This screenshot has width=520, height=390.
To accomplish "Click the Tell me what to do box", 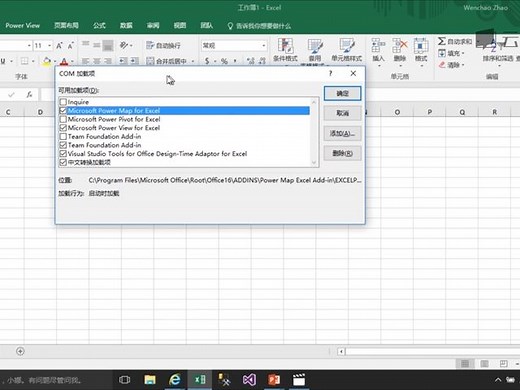I will pos(259,26).
